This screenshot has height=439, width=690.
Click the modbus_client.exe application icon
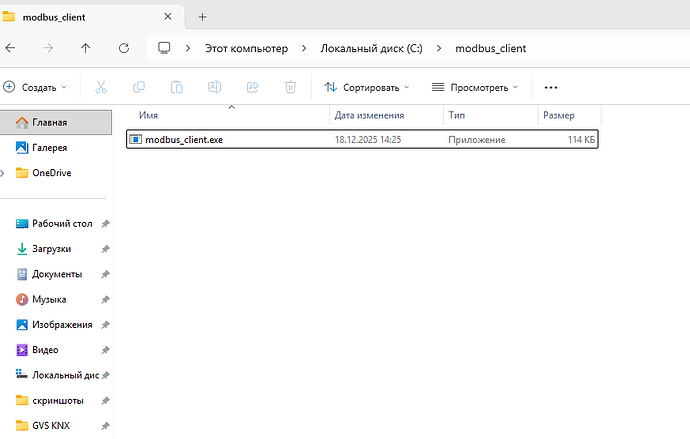pos(136,139)
